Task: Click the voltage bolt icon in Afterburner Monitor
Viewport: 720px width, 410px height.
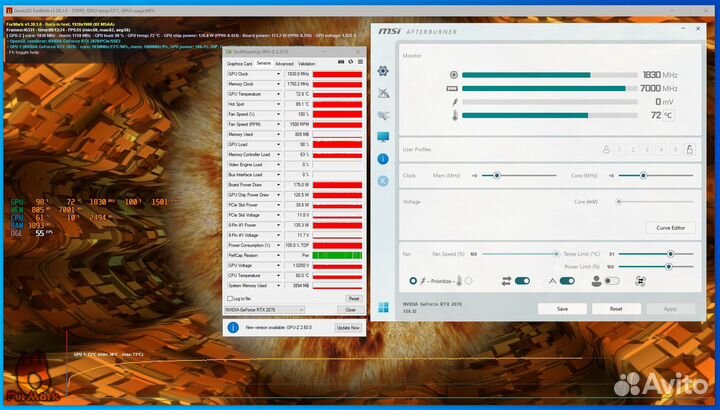Action: 455,102
